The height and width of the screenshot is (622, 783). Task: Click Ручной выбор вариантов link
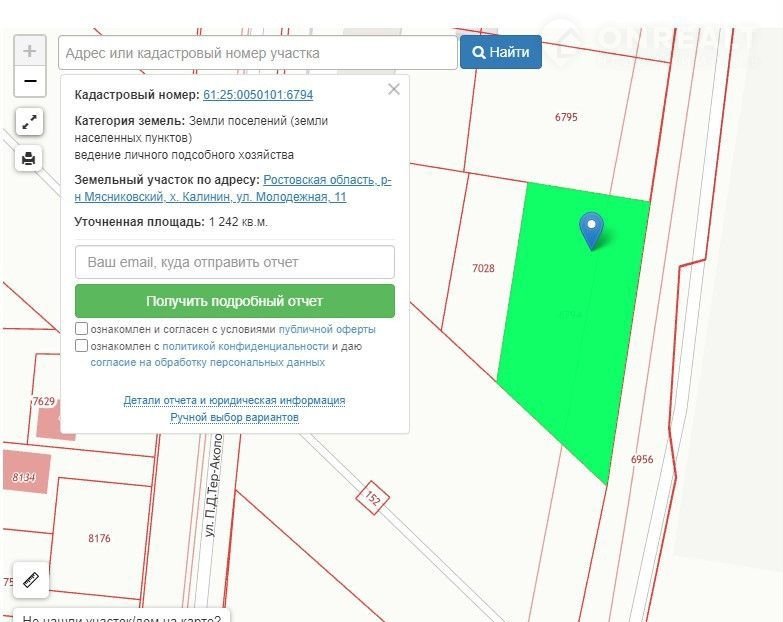click(234, 417)
